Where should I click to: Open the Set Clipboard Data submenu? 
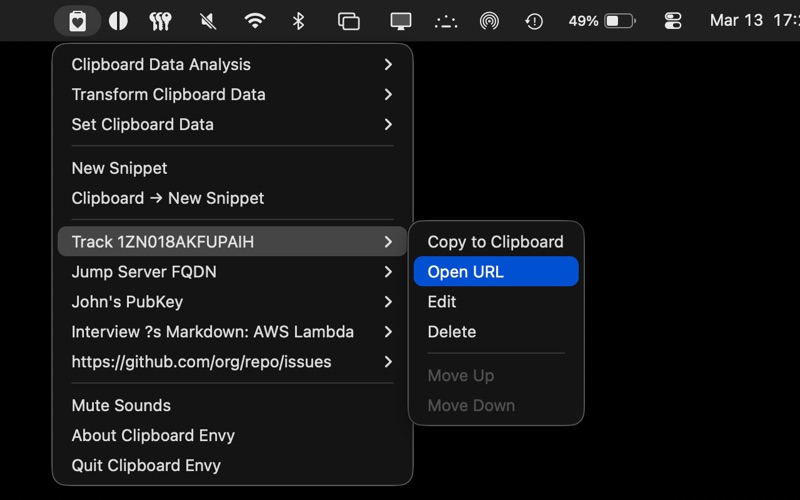click(232, 124)
